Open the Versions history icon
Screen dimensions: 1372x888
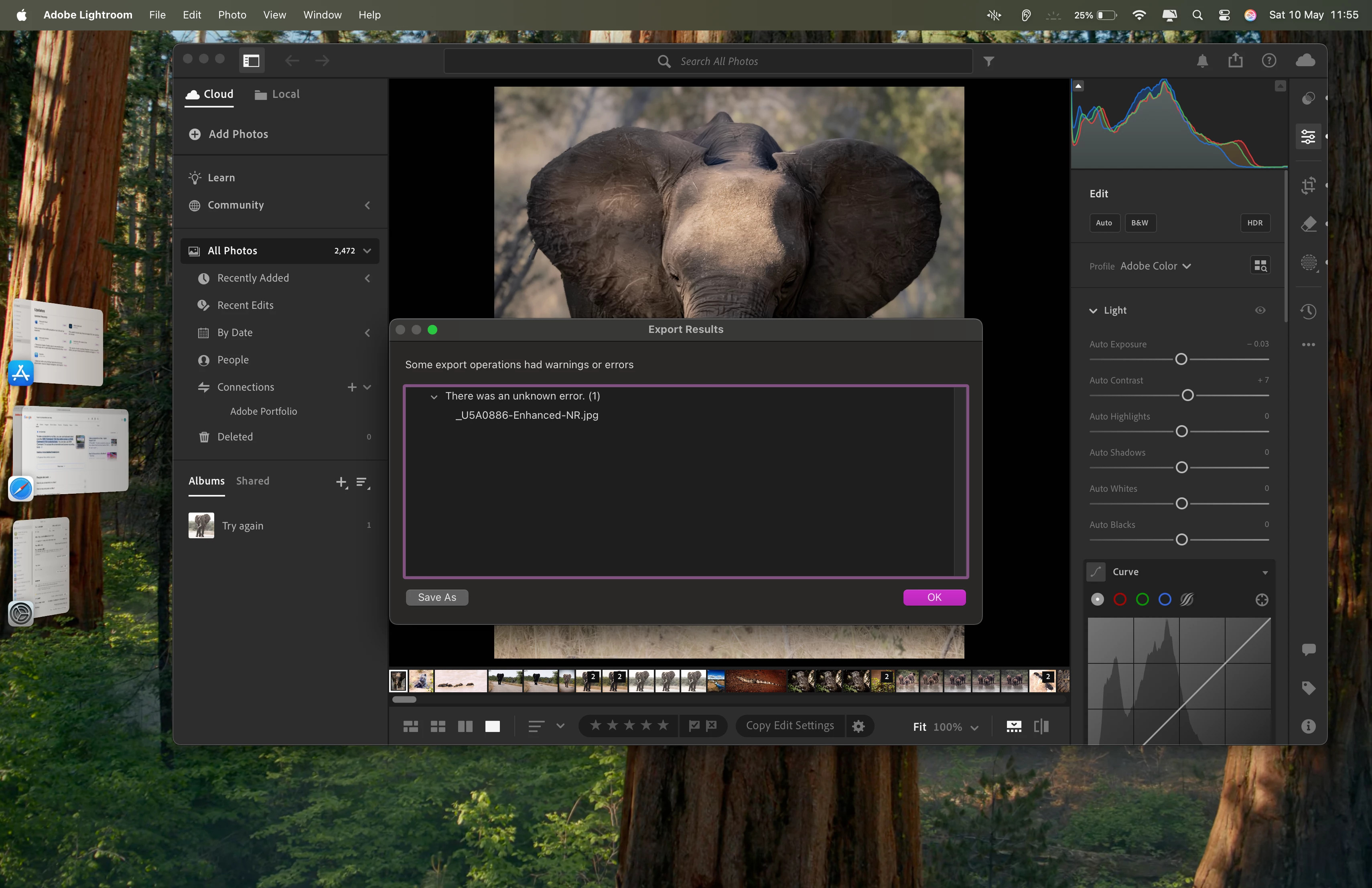point(1308,311)
